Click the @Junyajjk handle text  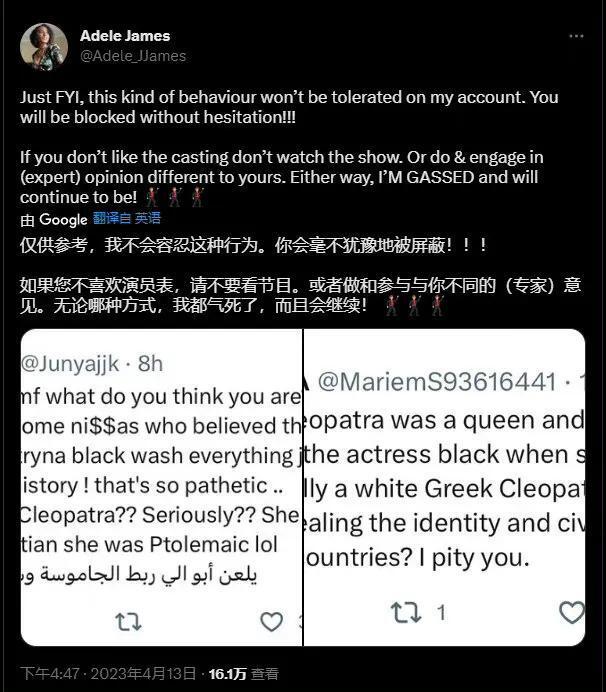coord(70,364)
